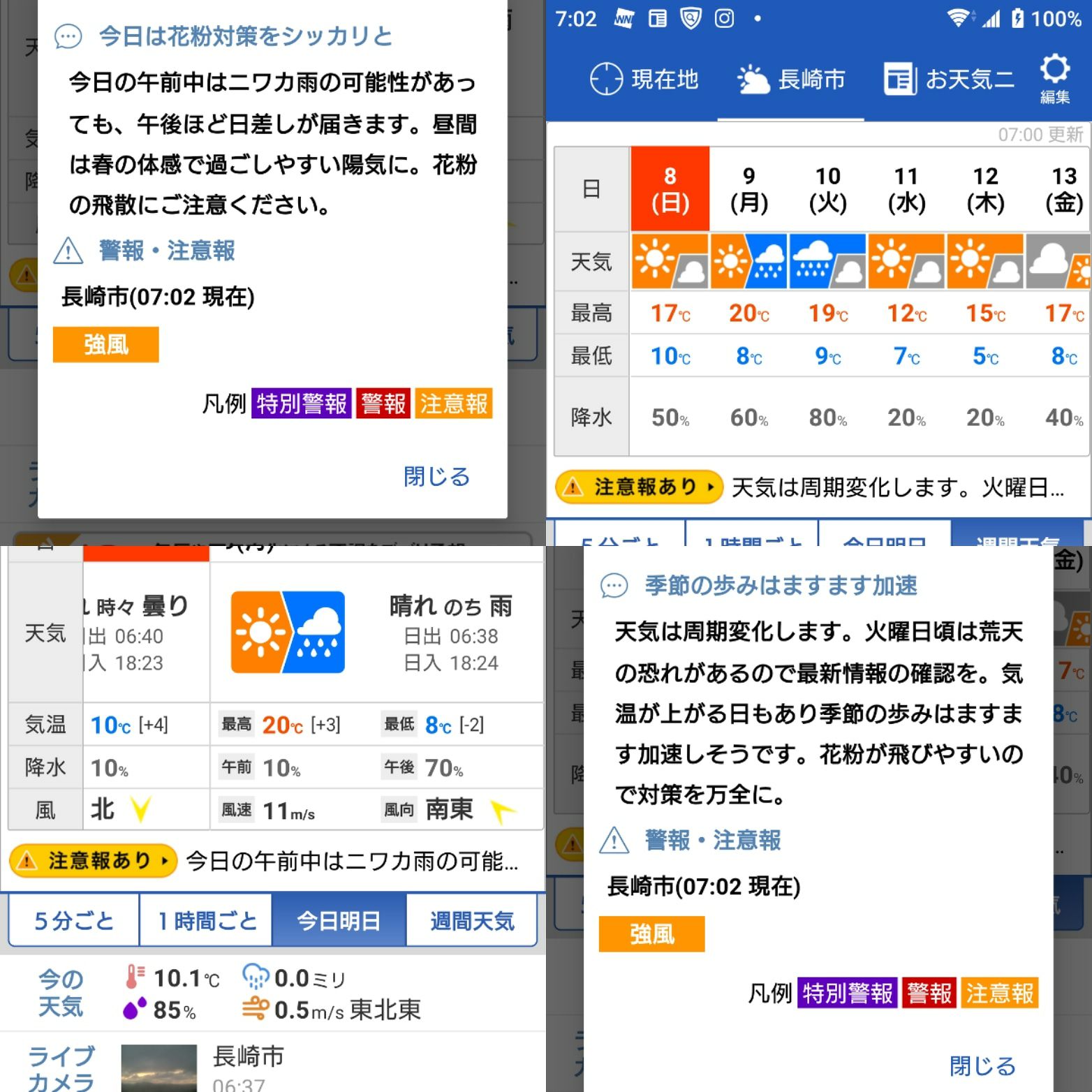Expand the ニワカ雨 alert detail text
This screenshot has height=1092, width=1092.
pos(349,861)
